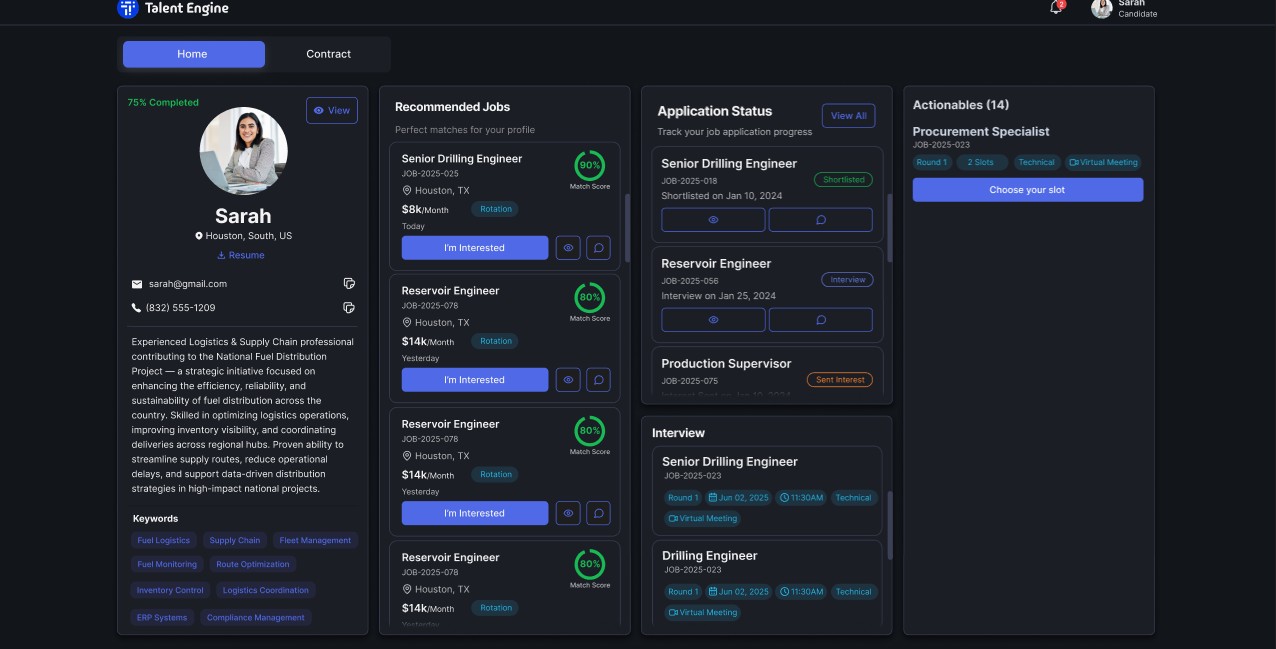Download the Resume link
The width and height of the screenshot is (1276, 649).
coord(241,255)
